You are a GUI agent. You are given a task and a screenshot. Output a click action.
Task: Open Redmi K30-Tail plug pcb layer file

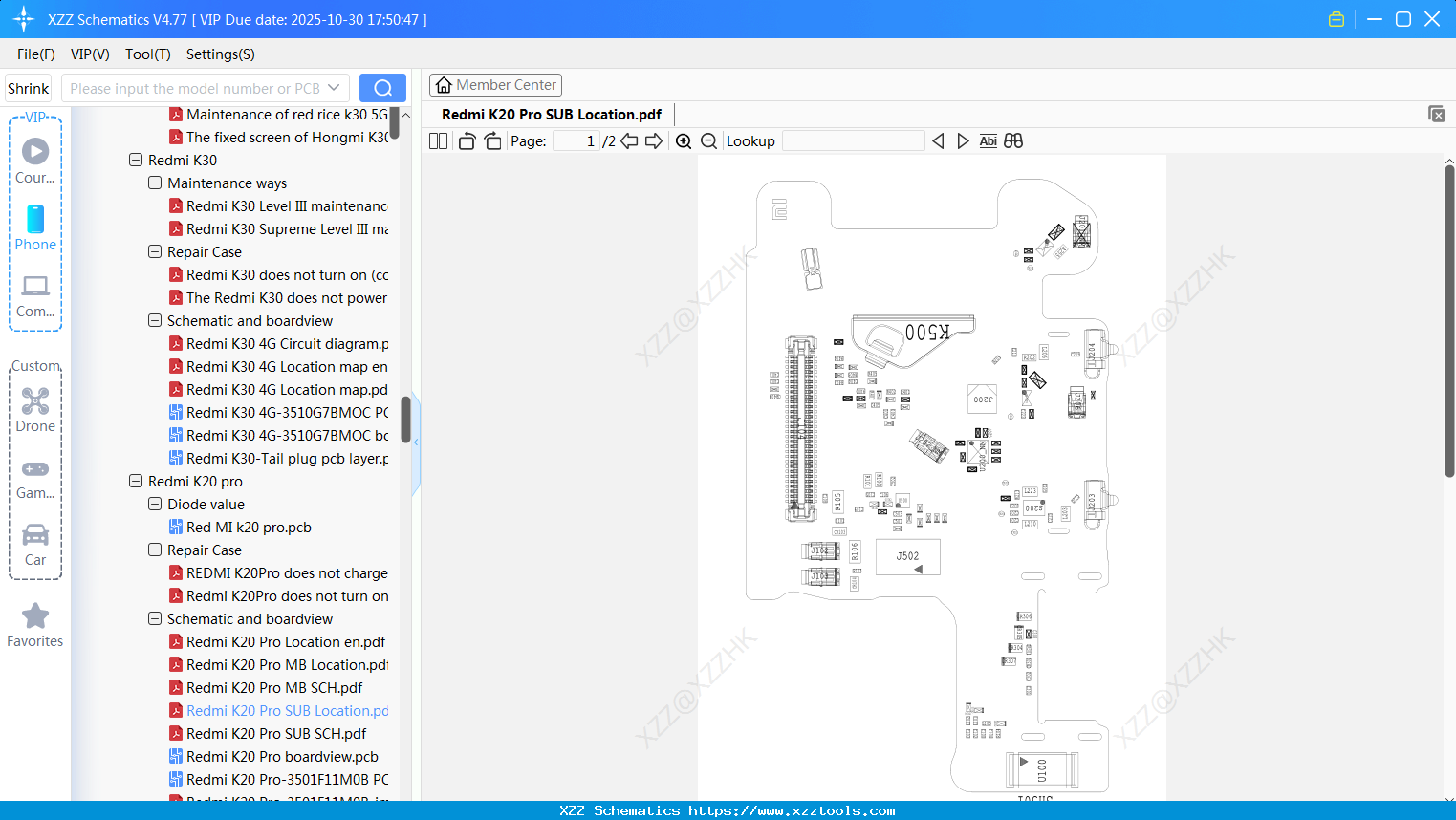click(278, 459)
